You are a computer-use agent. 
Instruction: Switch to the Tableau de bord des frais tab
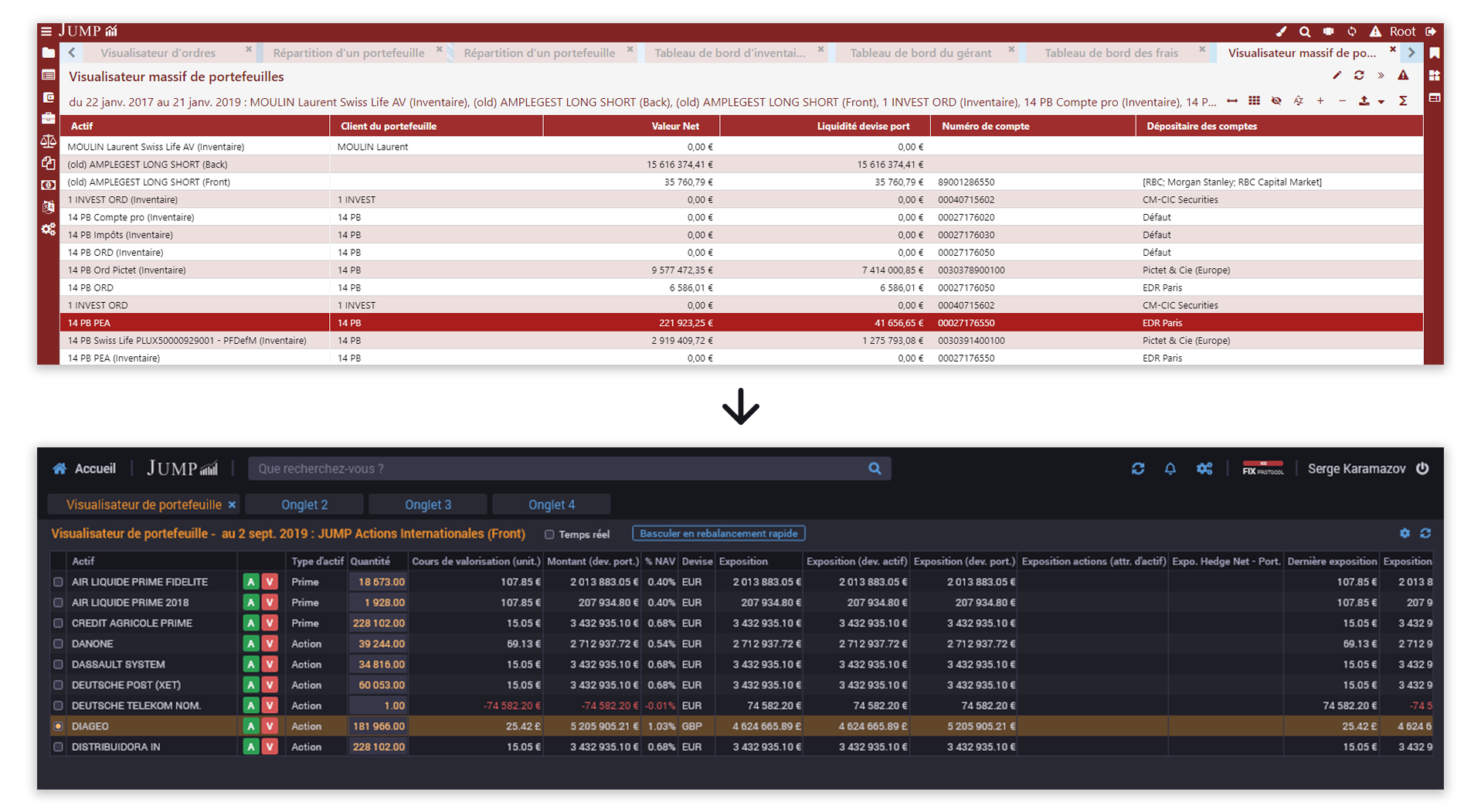(1112, 53)
